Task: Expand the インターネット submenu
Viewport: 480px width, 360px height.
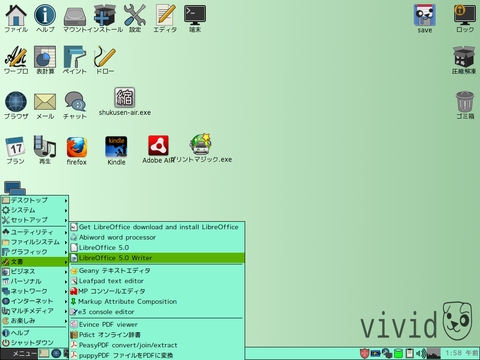Action: (35, 301)
